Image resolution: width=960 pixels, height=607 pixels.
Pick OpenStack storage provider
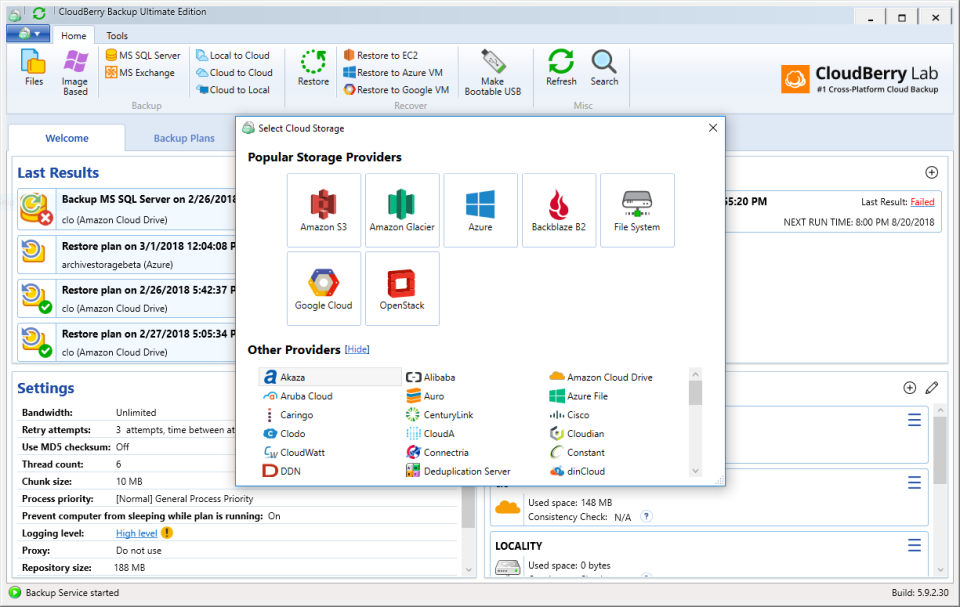401,288
